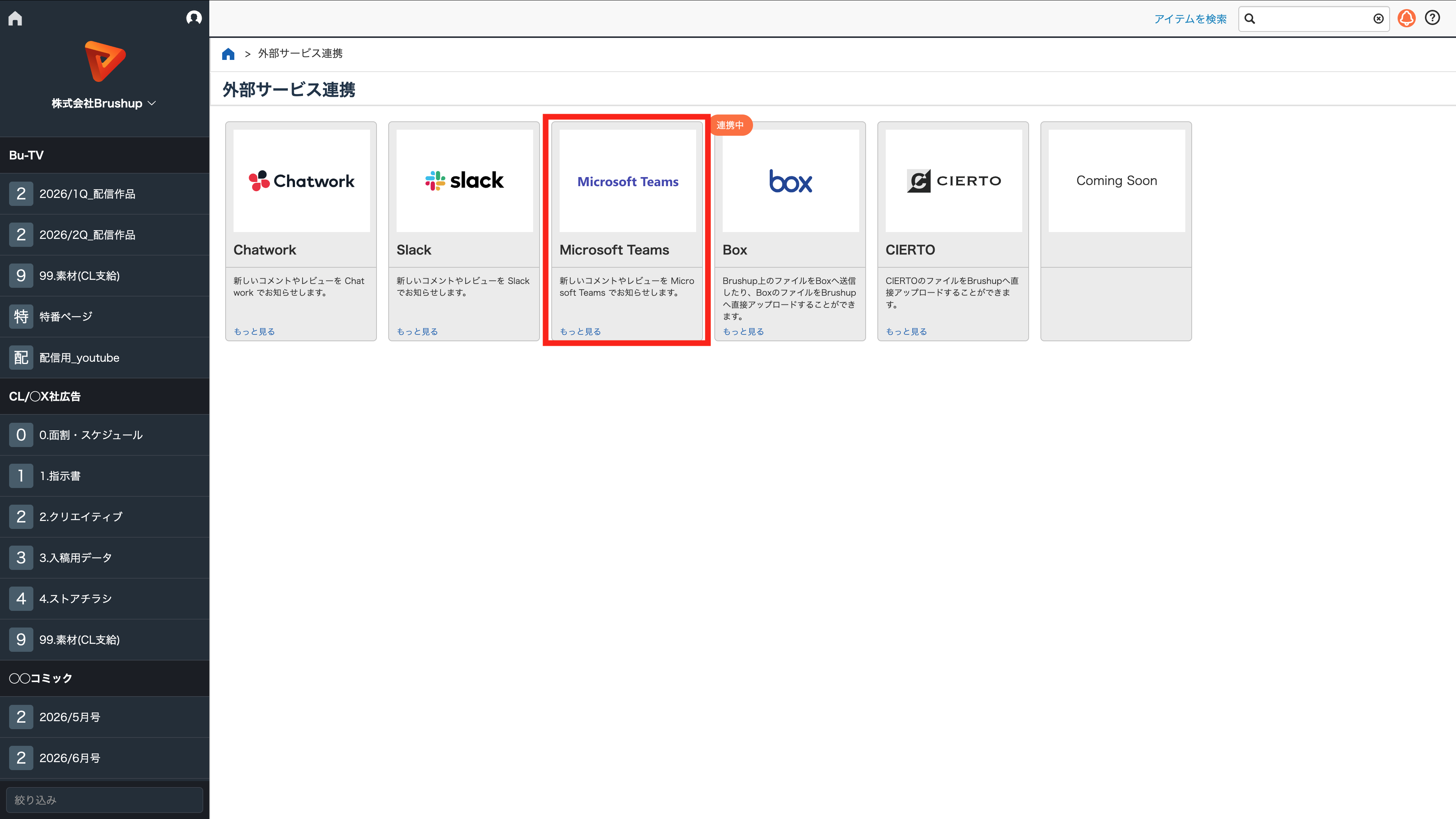The width and height of the screenshot is (1456, 819).
Task: Select the Slack integration card logo
Action: 464,181
